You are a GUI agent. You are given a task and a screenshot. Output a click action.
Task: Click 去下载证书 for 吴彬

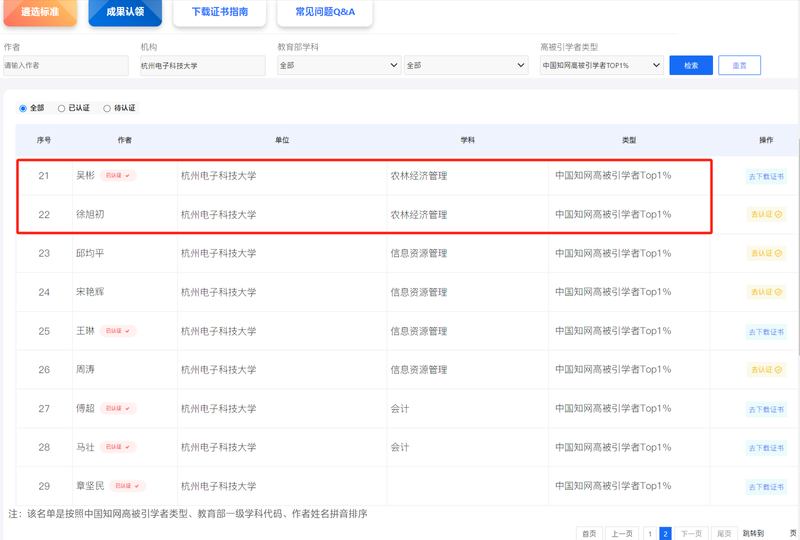pos(766,177)
